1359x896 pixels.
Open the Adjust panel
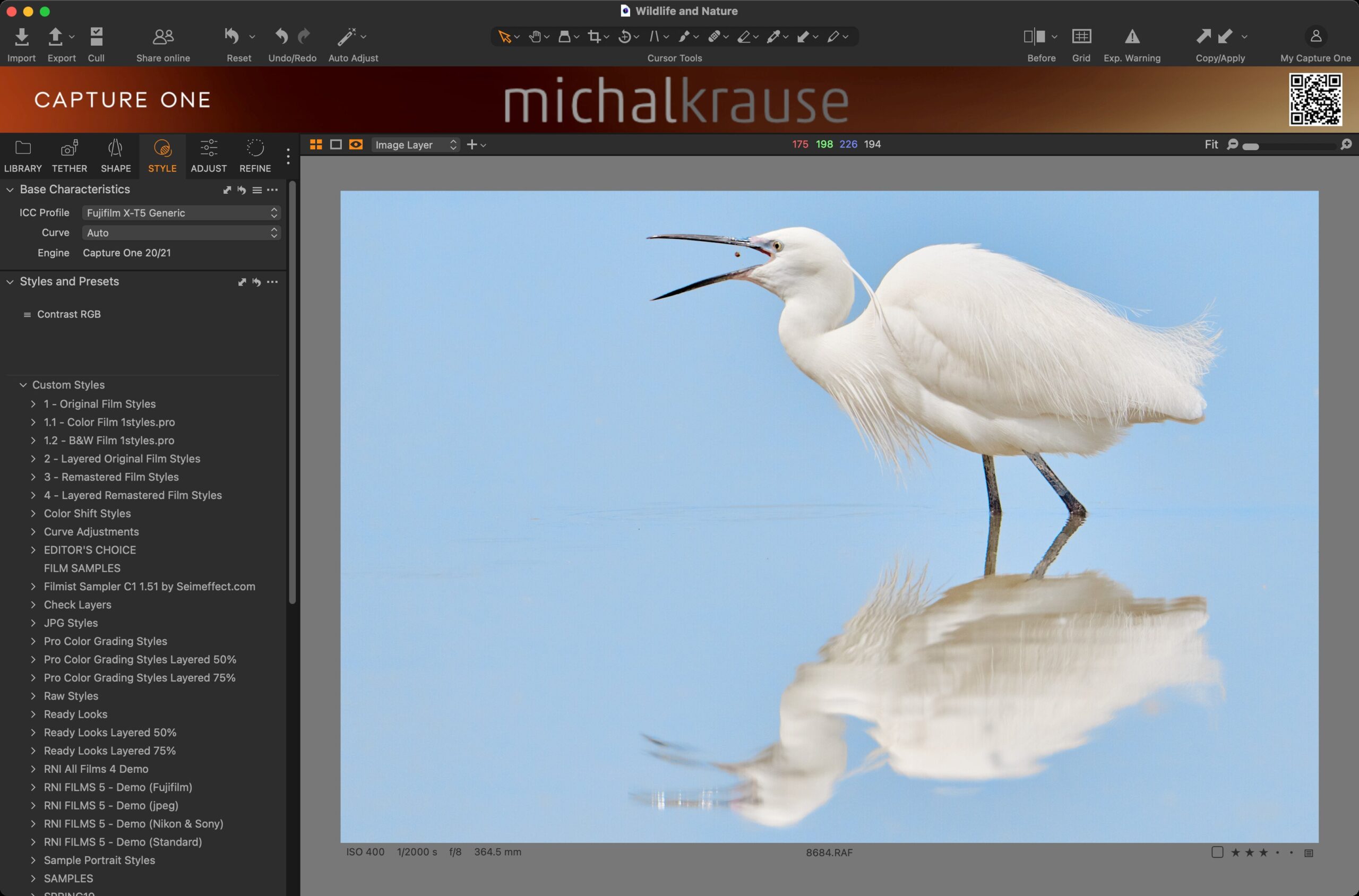pos(209,155)
